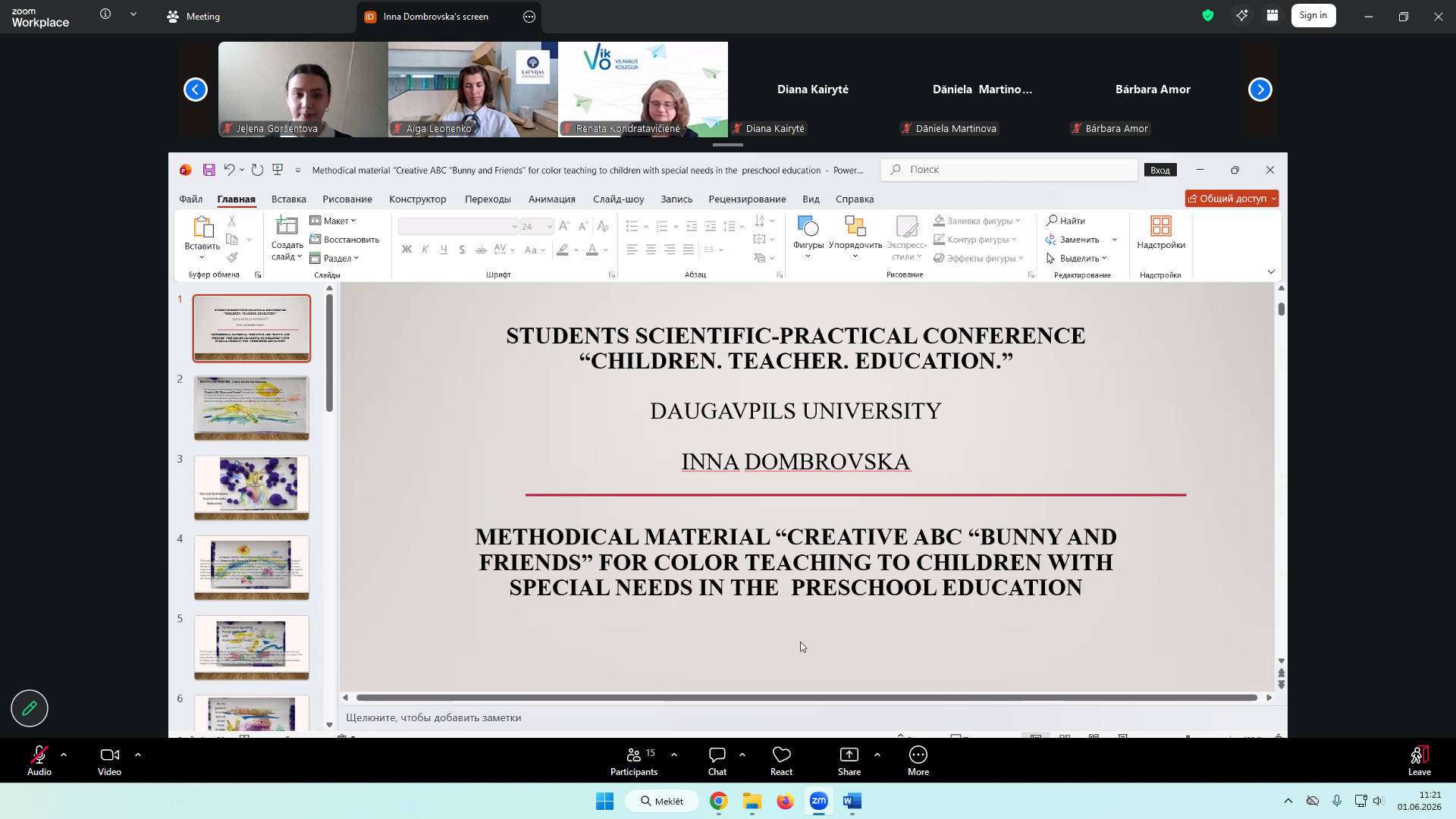1456x819 pixels.
Task: Click the format painter brush icon
Action: (x=232, y=258)
